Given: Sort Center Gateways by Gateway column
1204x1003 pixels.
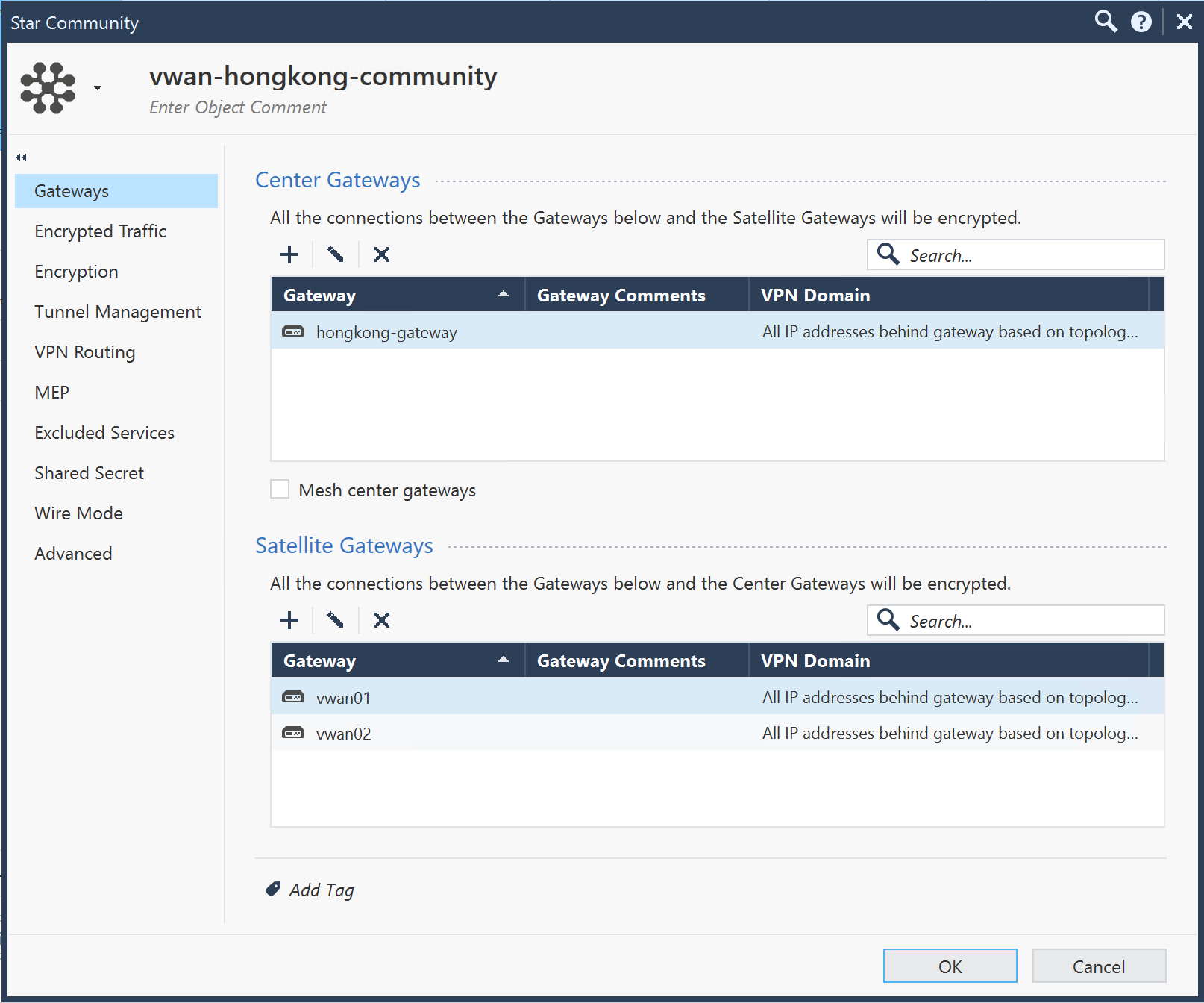Looking at the screenshot, I should click(x=398, y=295).
